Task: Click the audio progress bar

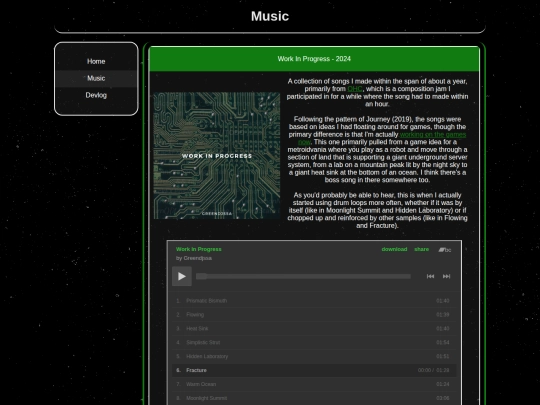Action: coord(303,276)
